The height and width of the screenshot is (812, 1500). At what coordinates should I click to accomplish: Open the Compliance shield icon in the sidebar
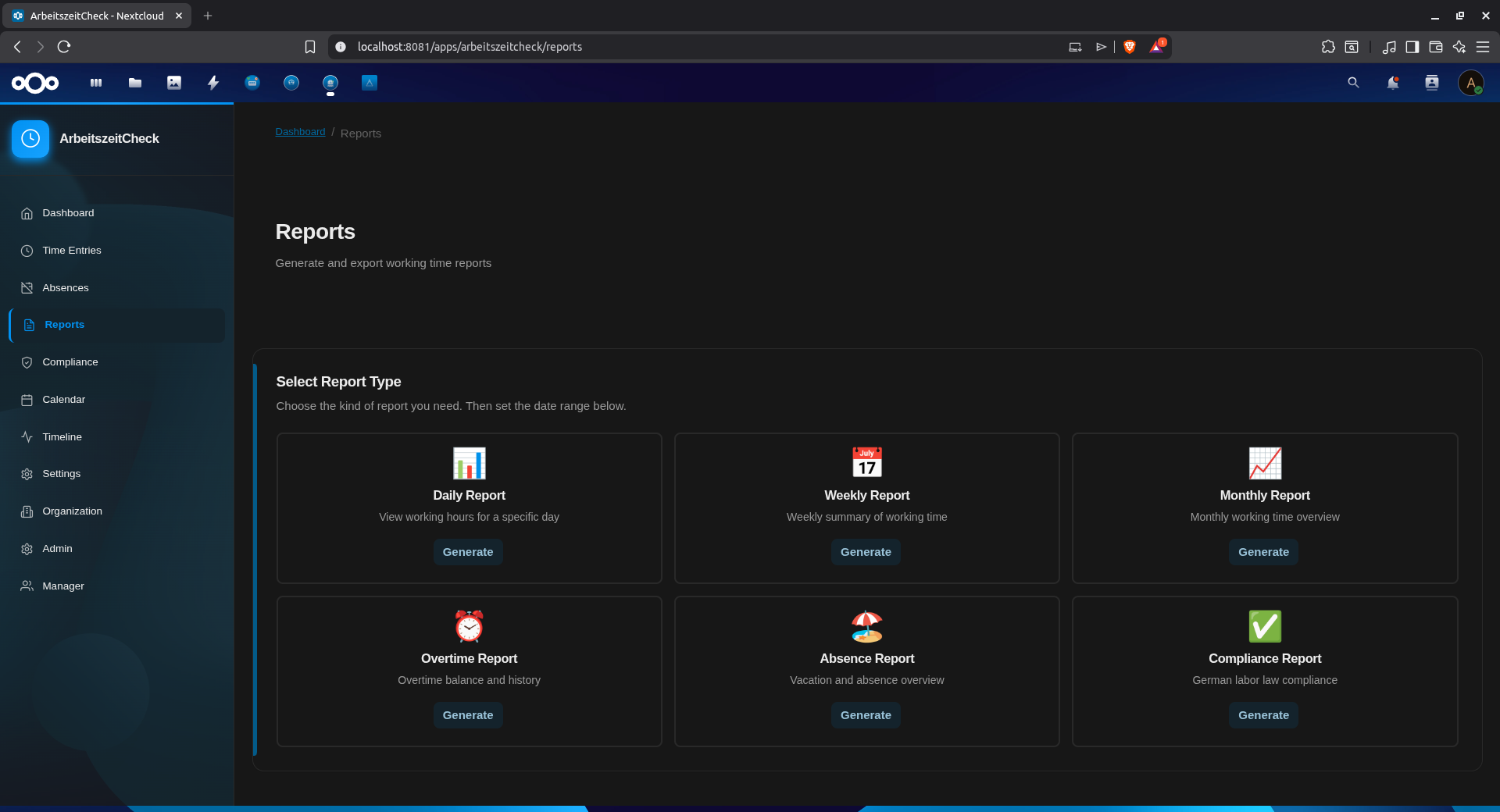pyautogui.click(x=27, y=361)
